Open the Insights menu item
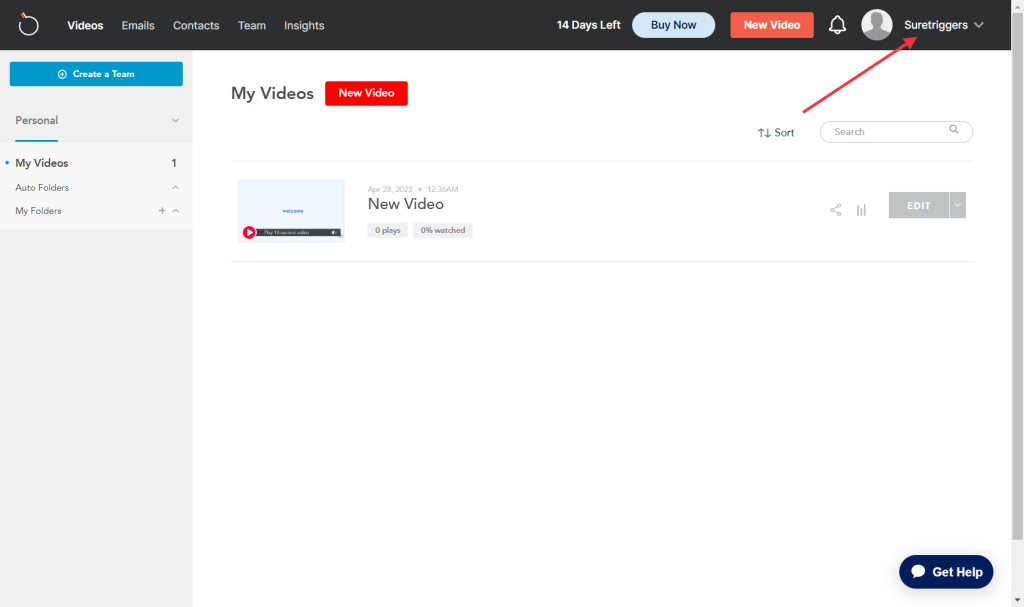Viewport: 1024px width, 607px height. click(304, 25)
